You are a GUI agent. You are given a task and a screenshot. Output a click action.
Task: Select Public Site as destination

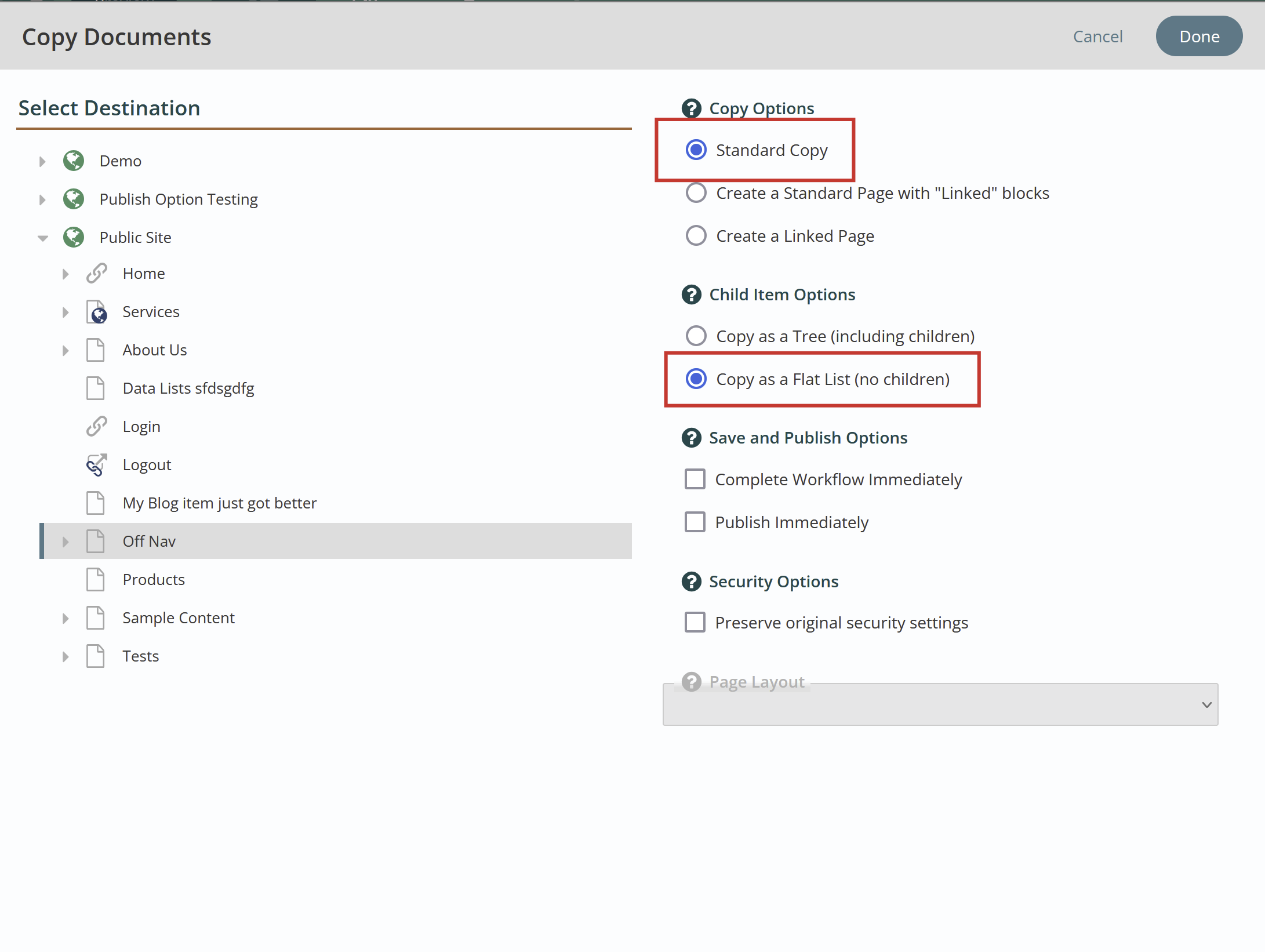coord(135,237)
